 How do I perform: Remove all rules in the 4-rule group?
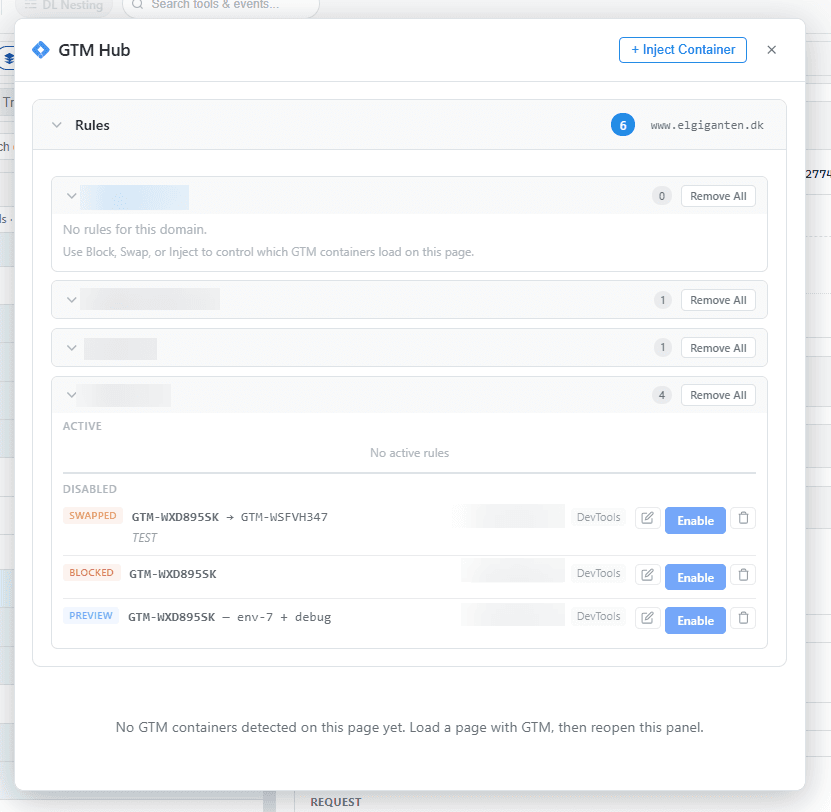coord(718,395)
